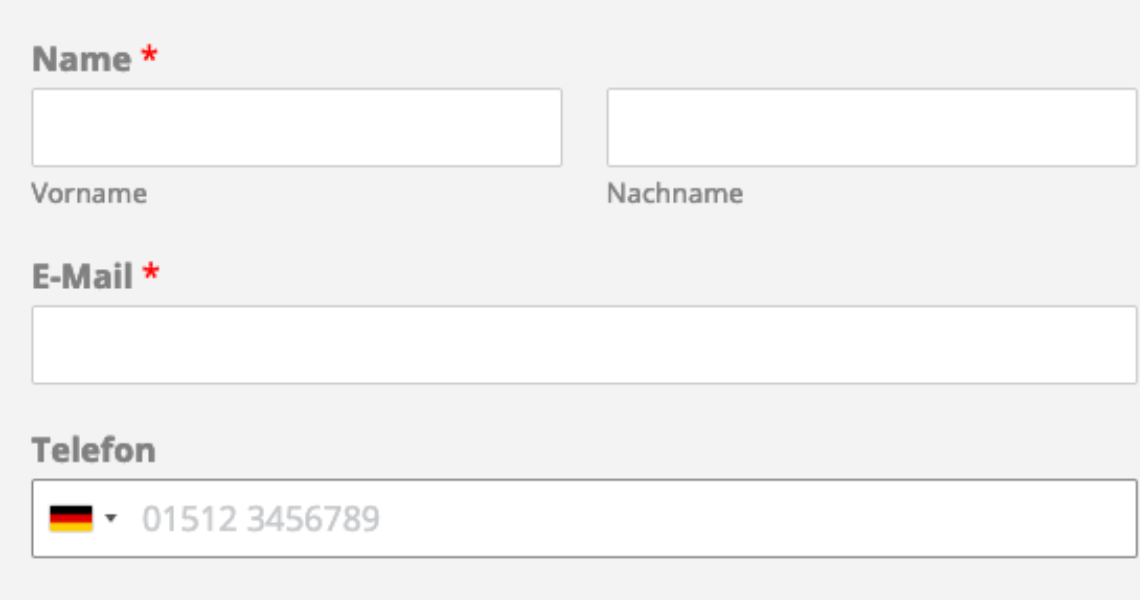Click the red asterisk beside Name

point(149,57)
